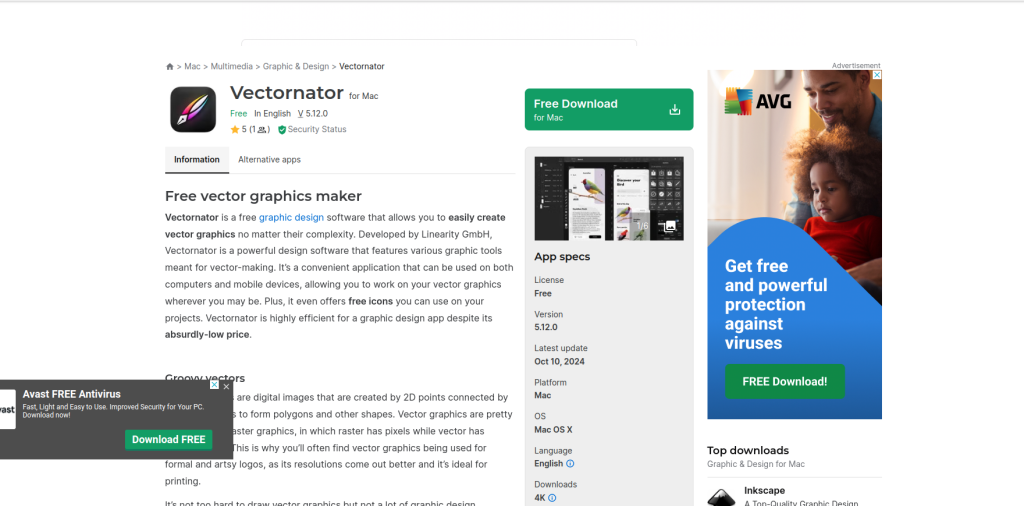Click FREE Download! button in AVG ad

click(x=784, y=381)
